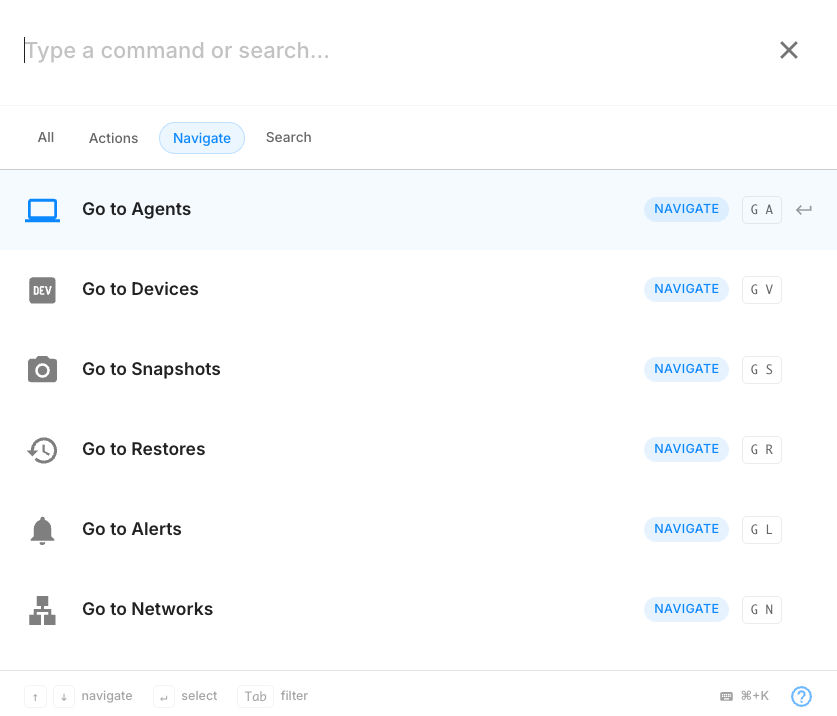Open the Search filter tab
Image resolution: width=837 pixels, height=716 pixels.
tap(288, 138)
